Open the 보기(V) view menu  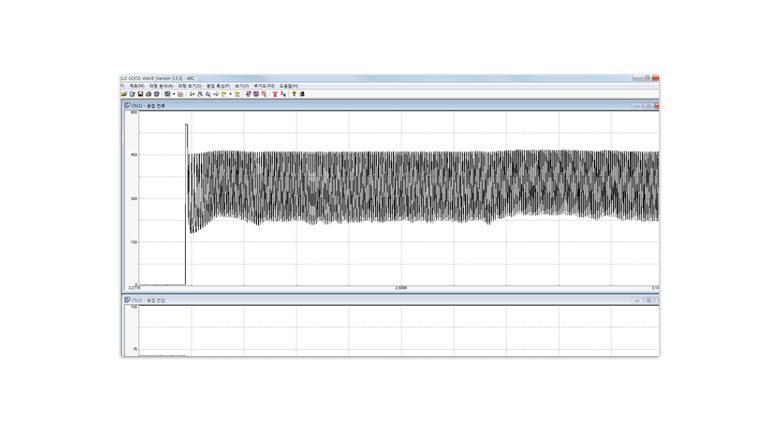242,86
